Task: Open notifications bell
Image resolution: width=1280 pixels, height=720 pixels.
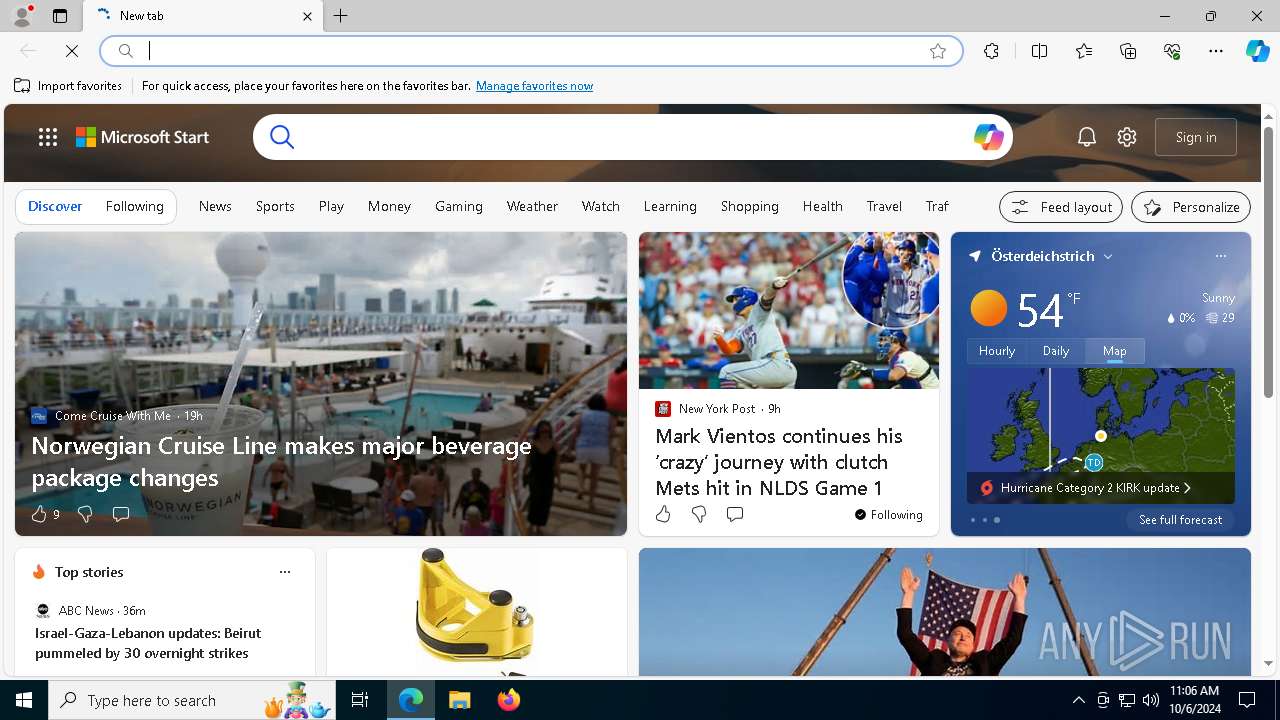Action: (1087, 137)
